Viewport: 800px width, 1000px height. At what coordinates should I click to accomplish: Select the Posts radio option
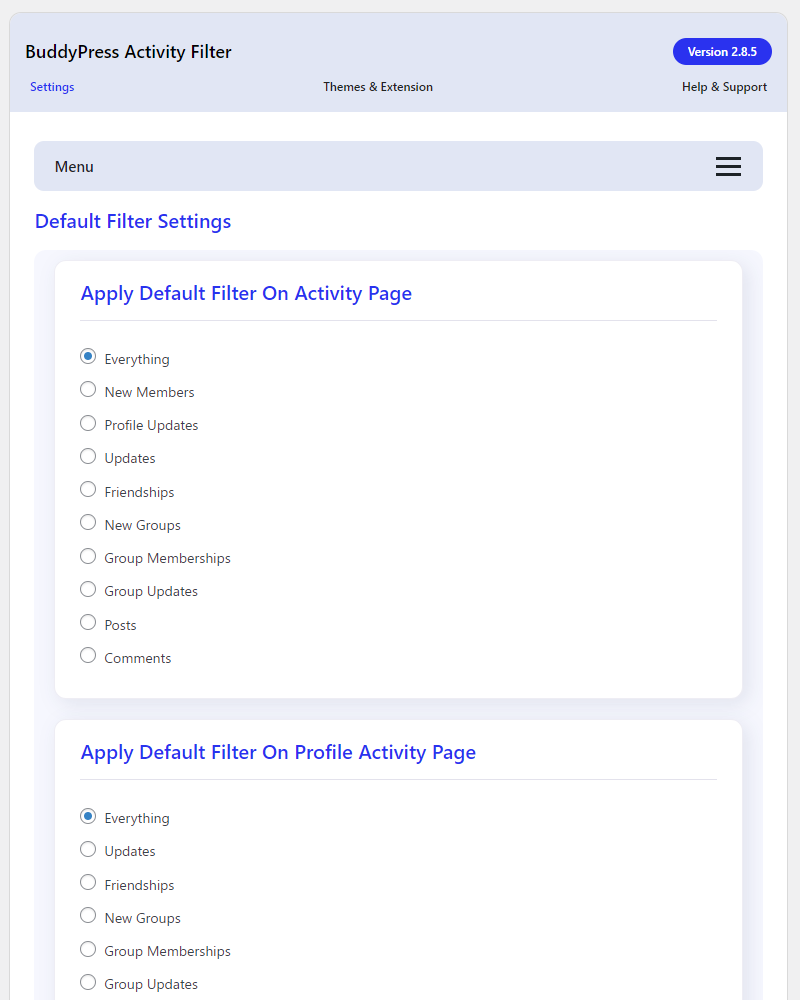pyautogui.click(x=88, y=623)
